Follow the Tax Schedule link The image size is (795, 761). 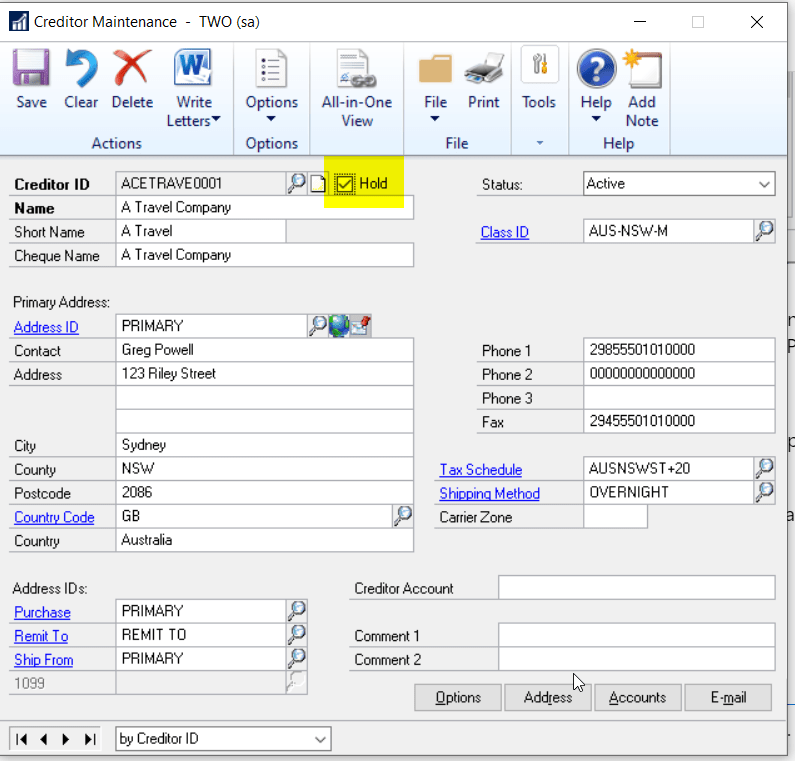click(480, 470)
